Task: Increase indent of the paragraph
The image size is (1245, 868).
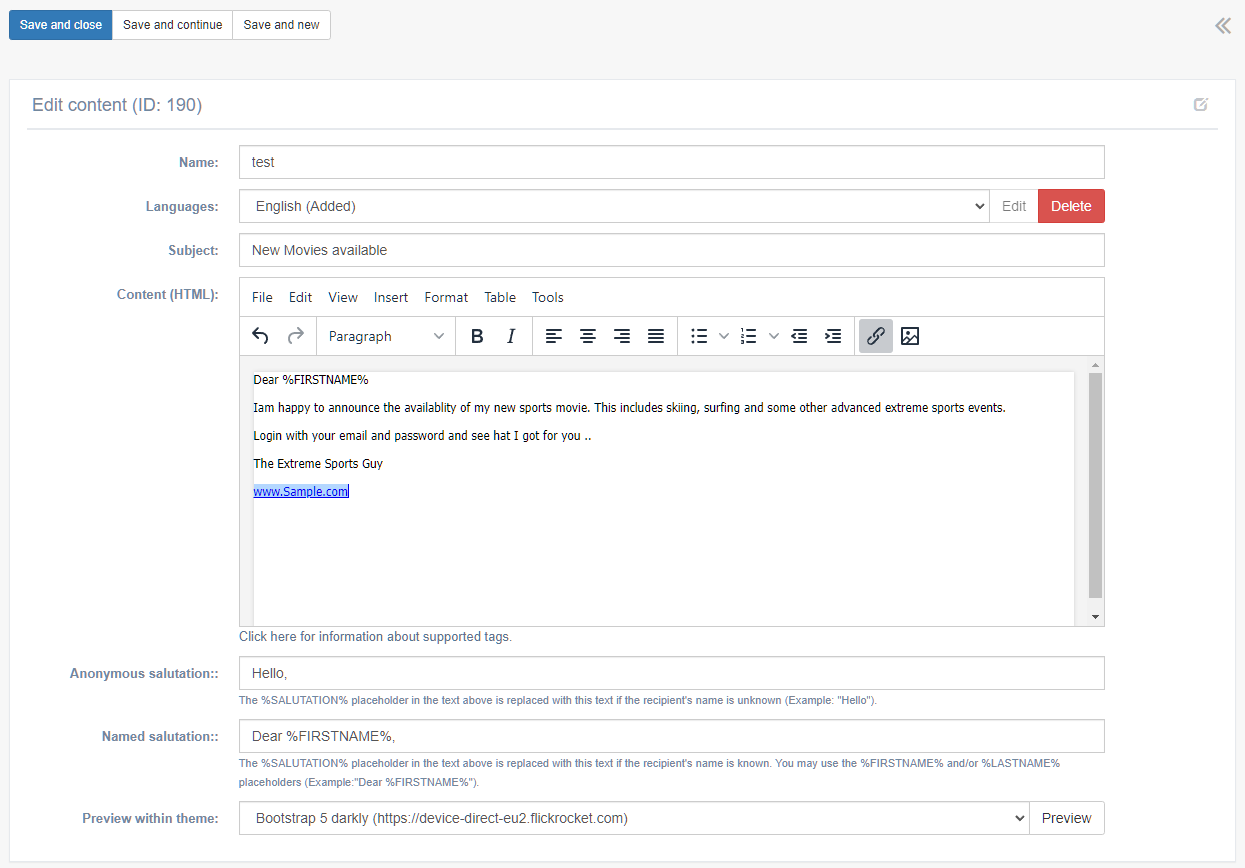Action: (x=832, y=336)
